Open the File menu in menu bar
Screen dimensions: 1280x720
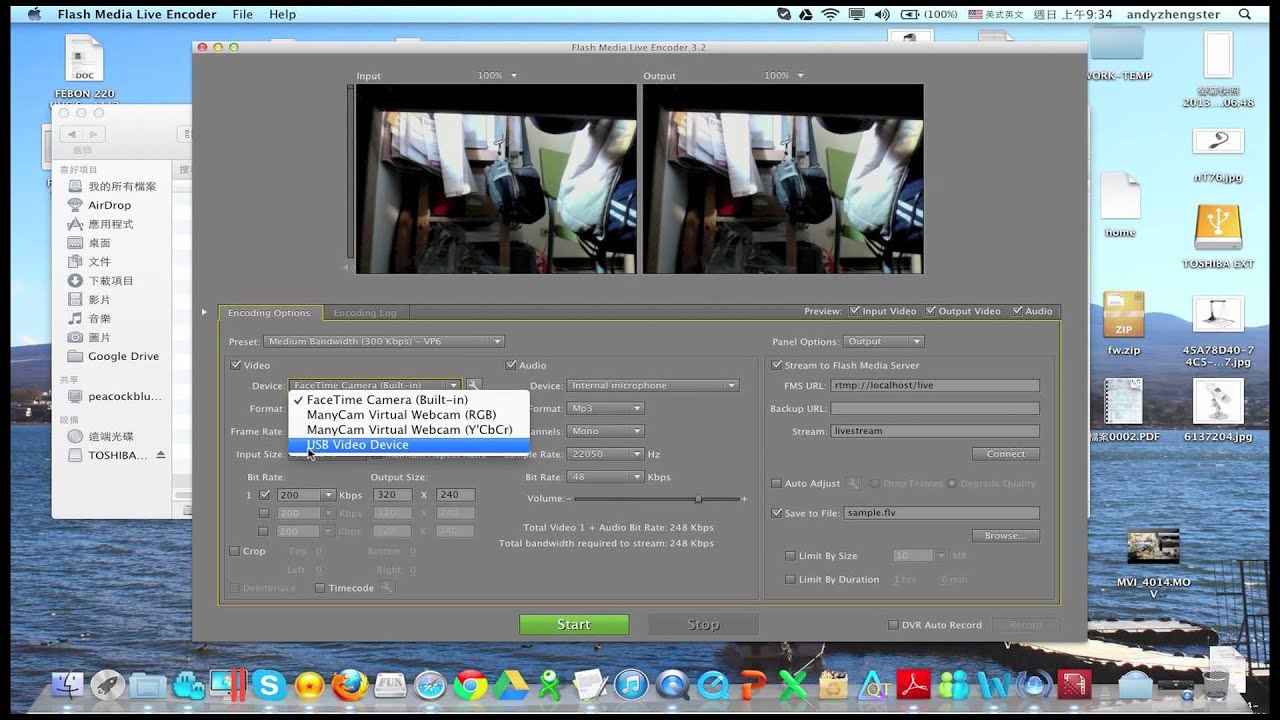pyautogui.click(x=242, y=14)
